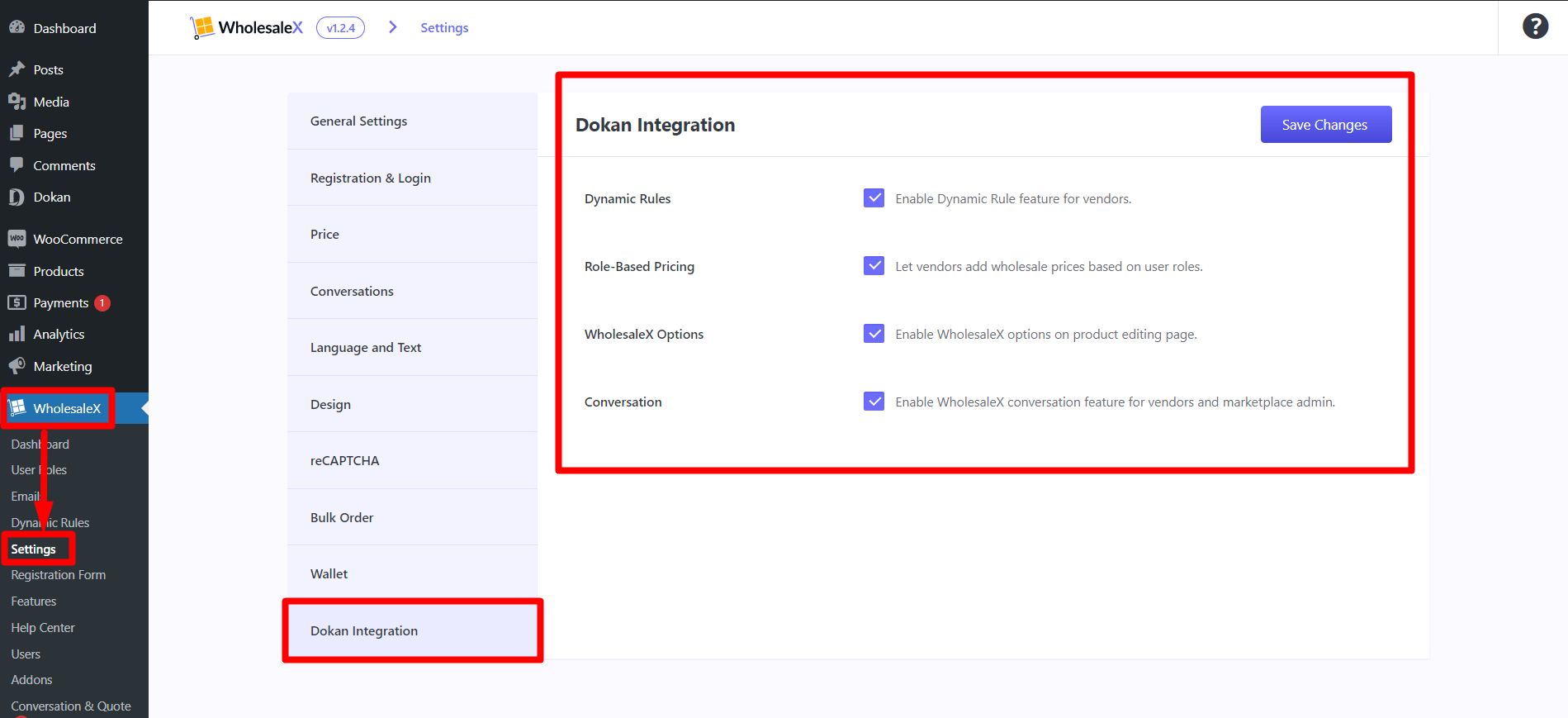The image size is (1568, 718).
Task: Click the breadcrumb chevron arrow
Action: 393,27
